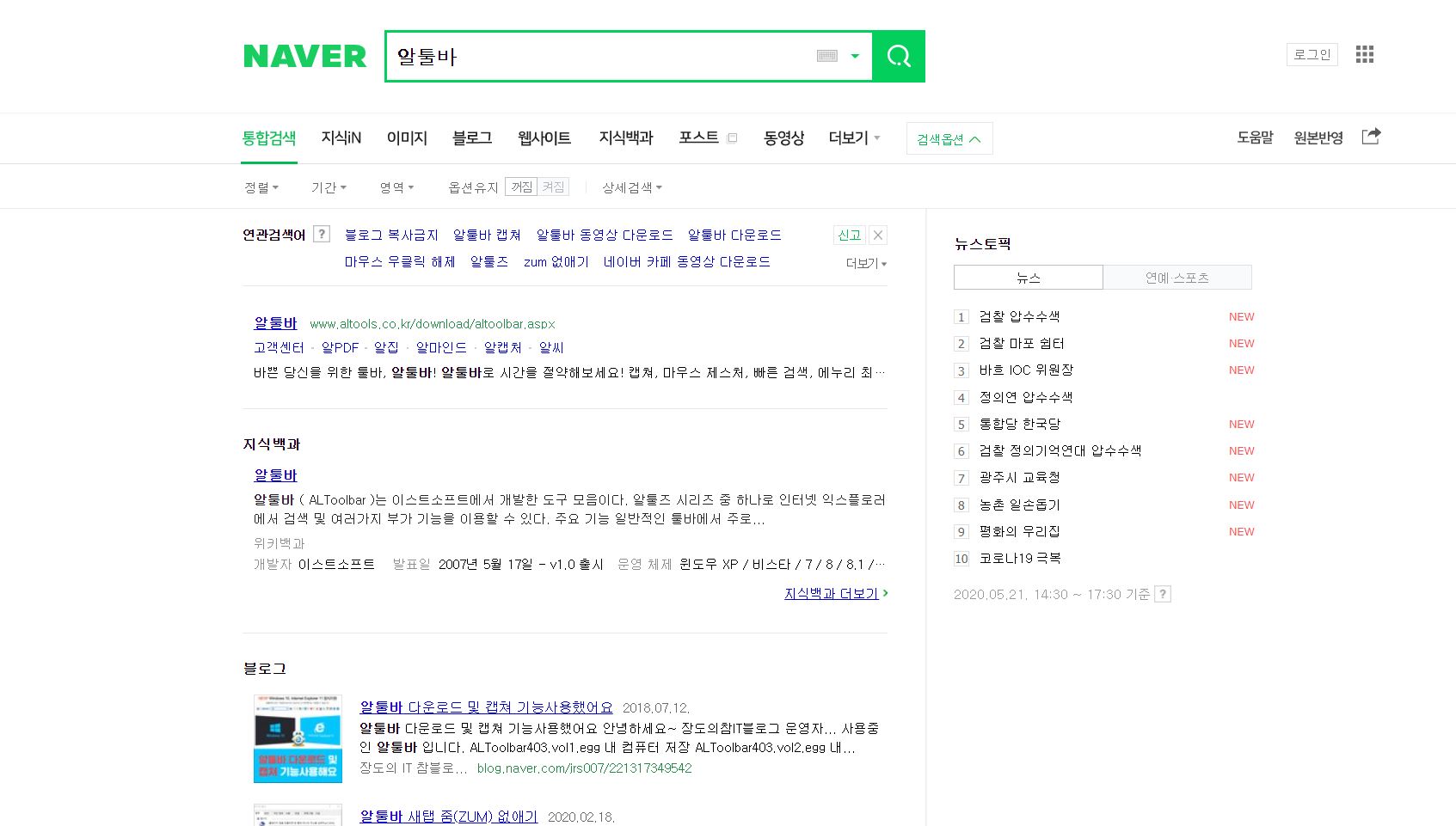Screen dimensions: 1456x826
Task: Open the apps grid icon
Action: (x=1365, y=55)
